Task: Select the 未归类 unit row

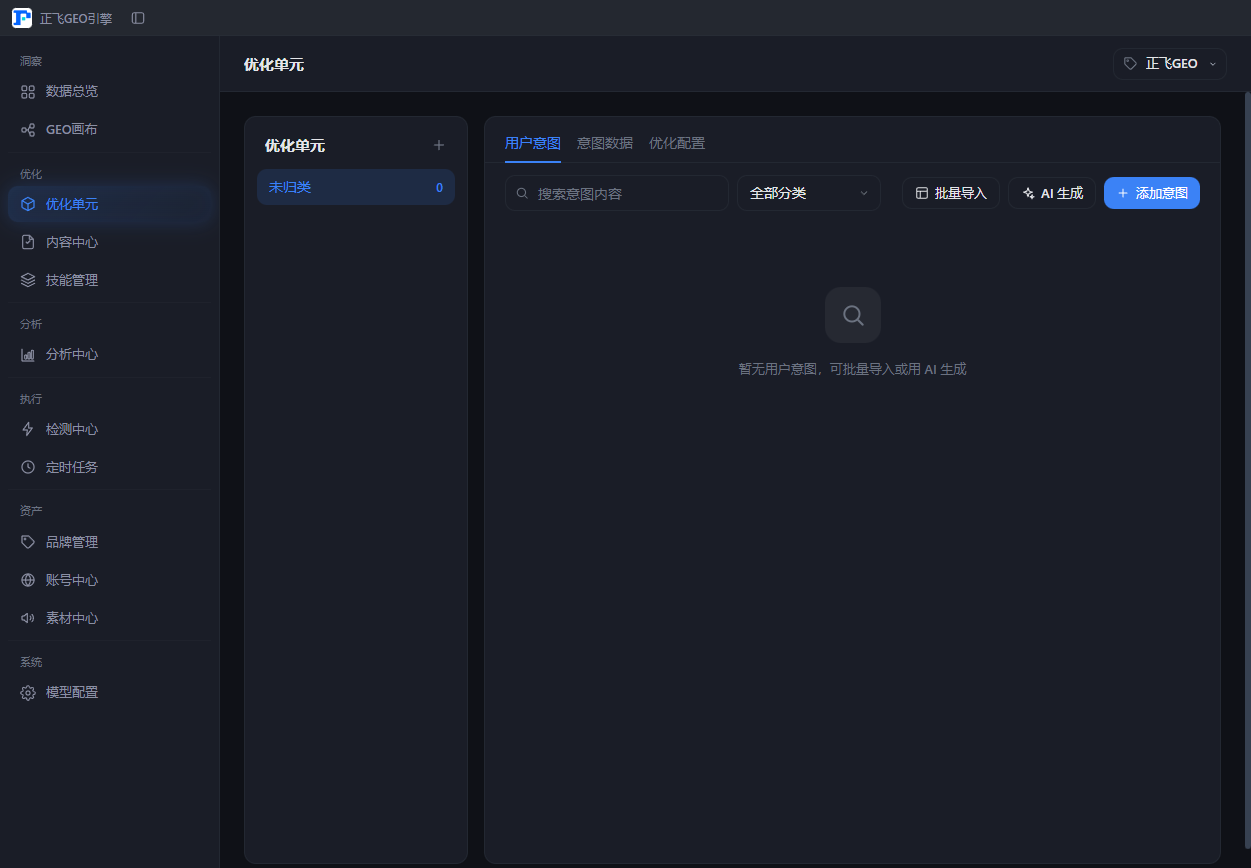Action: click(x=356, y=187)
